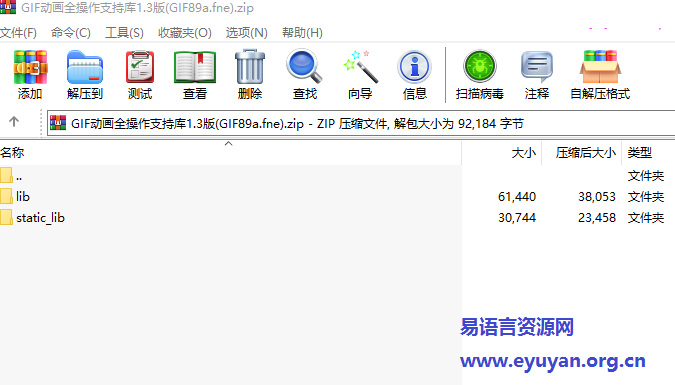Open the 工具(S) menu

(124, 33)
